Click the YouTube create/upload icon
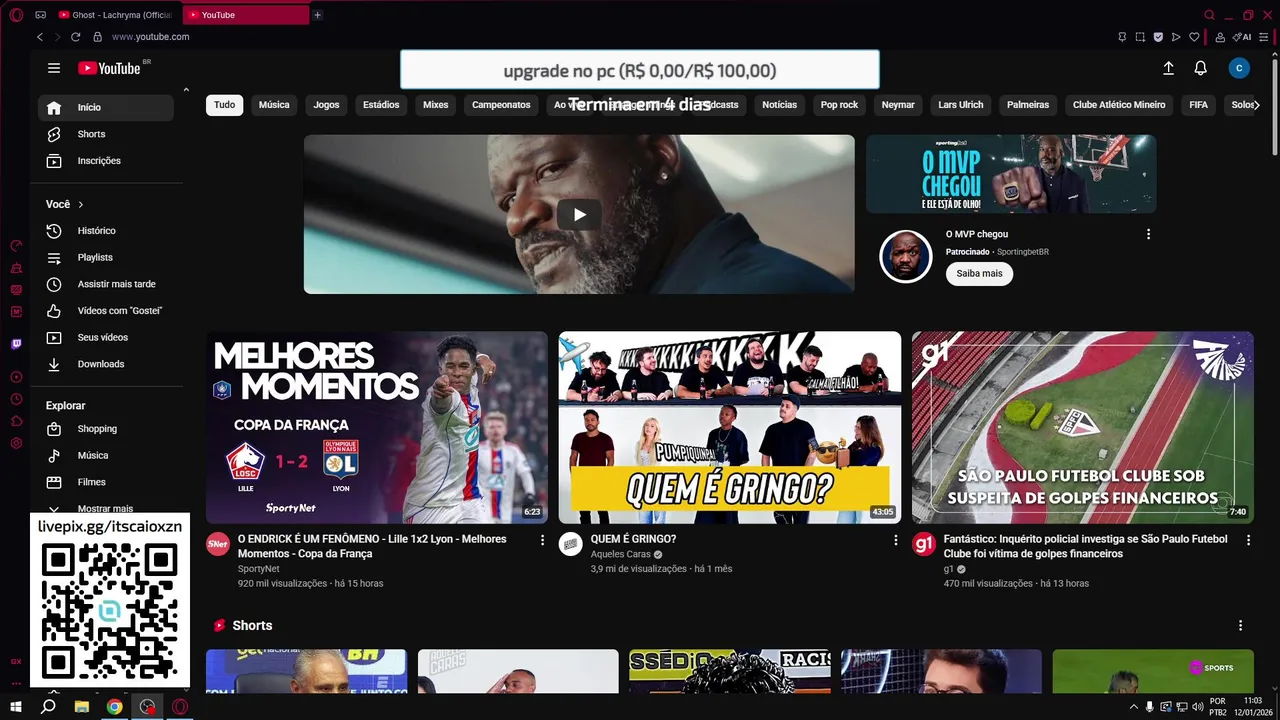The height and width of the screenshot is (720, 1280). tap(1168, 68)
